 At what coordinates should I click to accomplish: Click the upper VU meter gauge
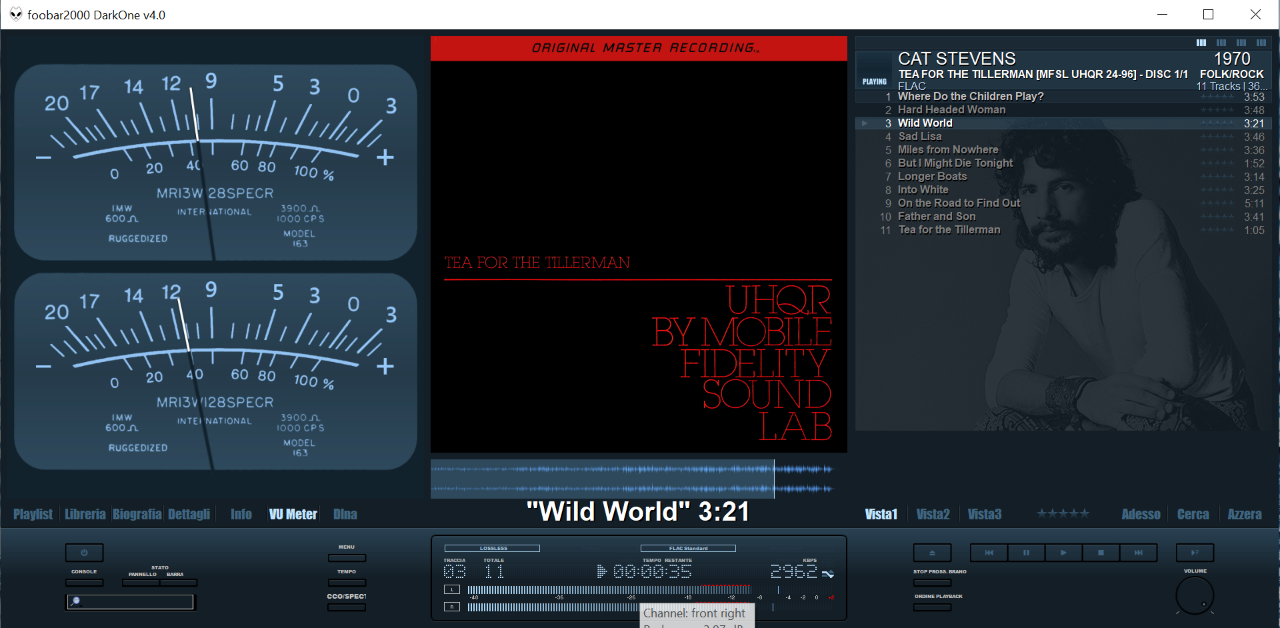215,163
